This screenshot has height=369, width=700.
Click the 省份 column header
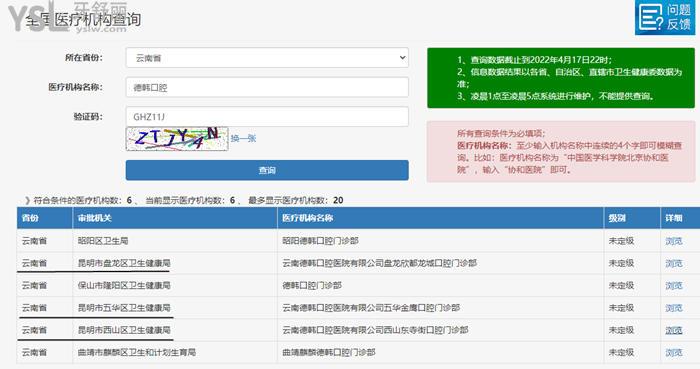pyautogui.click(x=45, y=218)
